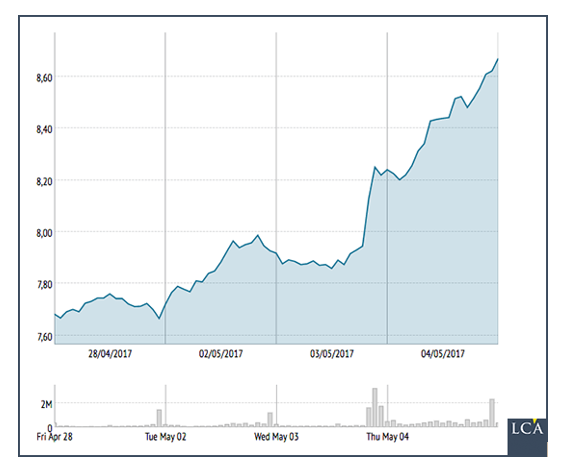Select the 28/04/2017 date label
The width and height of the screenshot is (567, 468).
(x=110, y=353)
